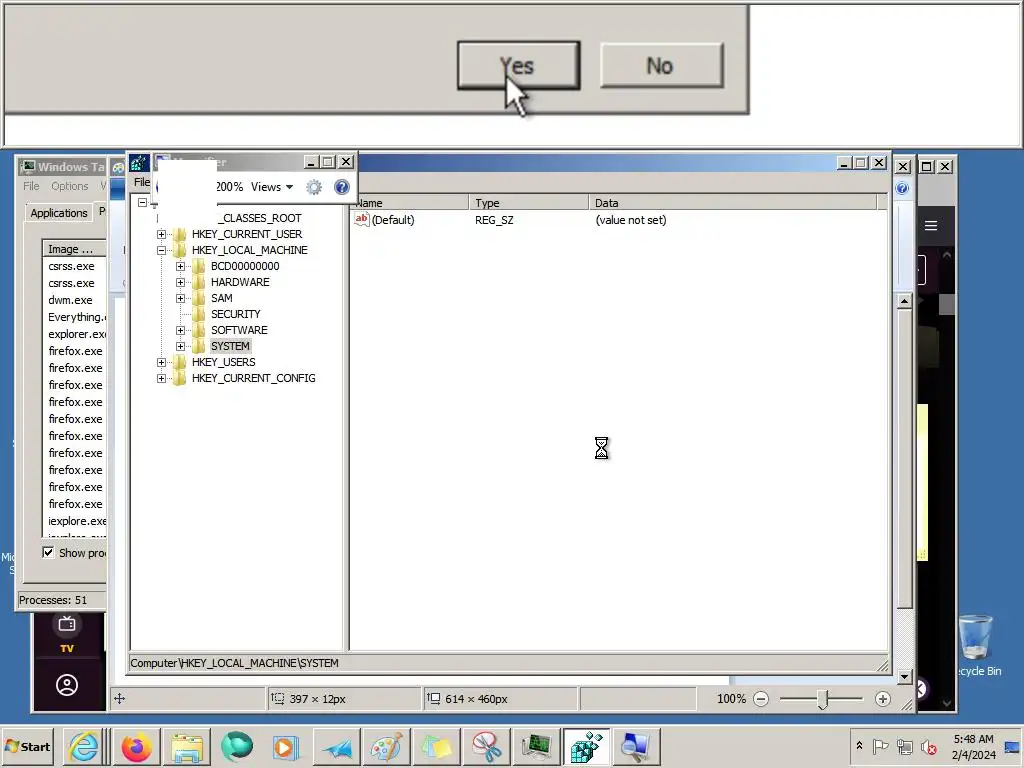Open Registry Editor File menu
1024x768 pixels.
[142, 182]
